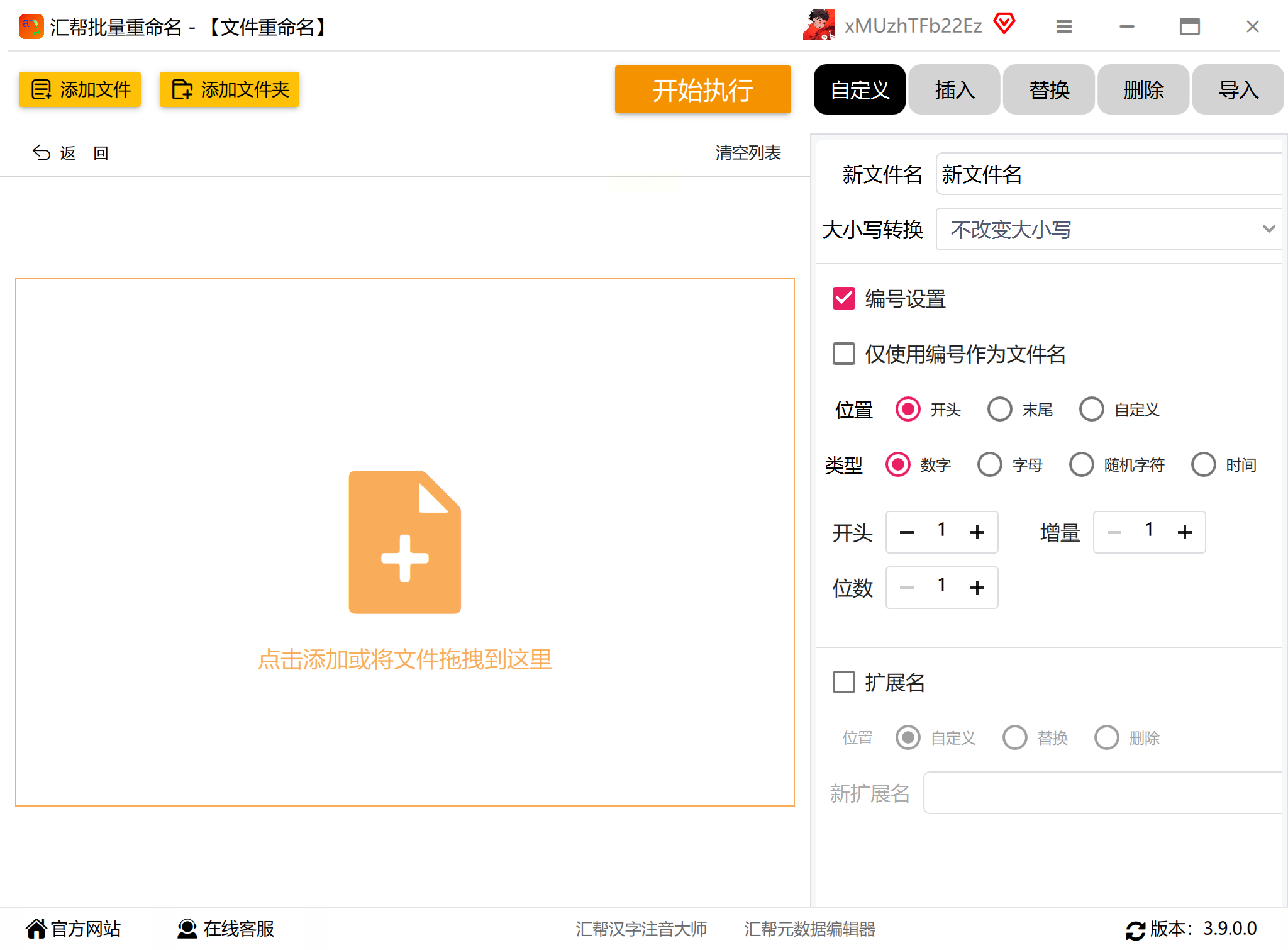Open the hamburger menu icon
Screen dimensions: 1288x950
click(1063, 26)
